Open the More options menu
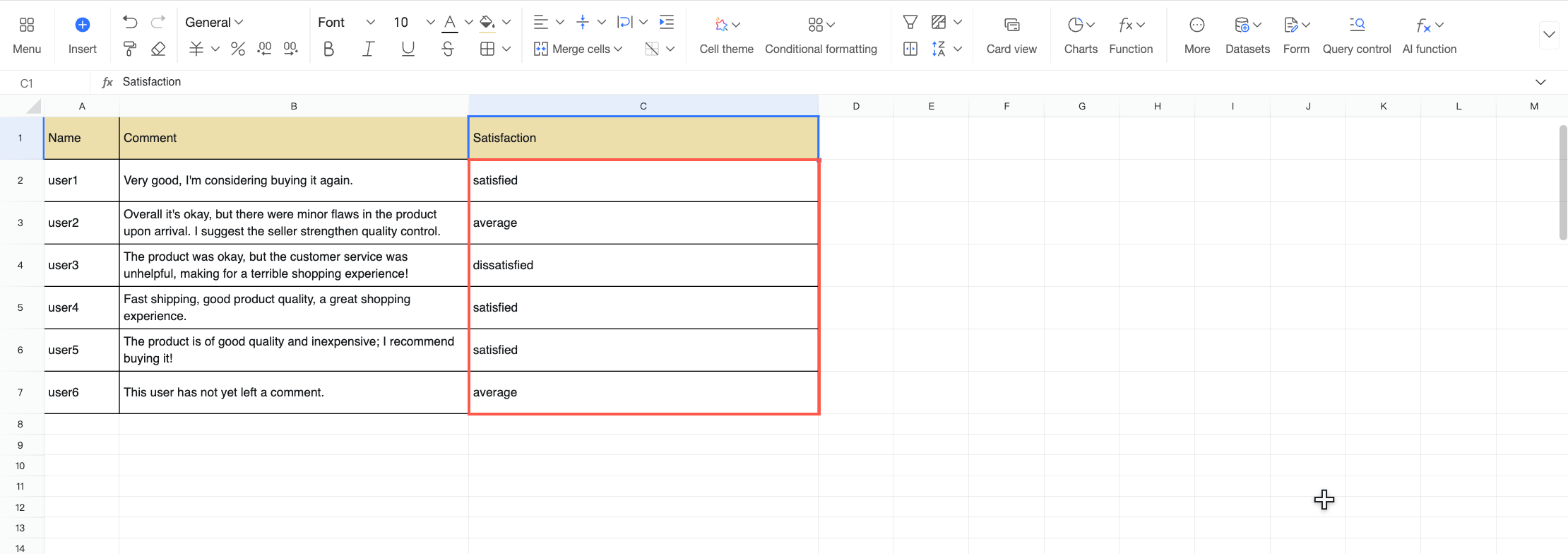This screenshot has width=1568, height=554. point(1197,35)
